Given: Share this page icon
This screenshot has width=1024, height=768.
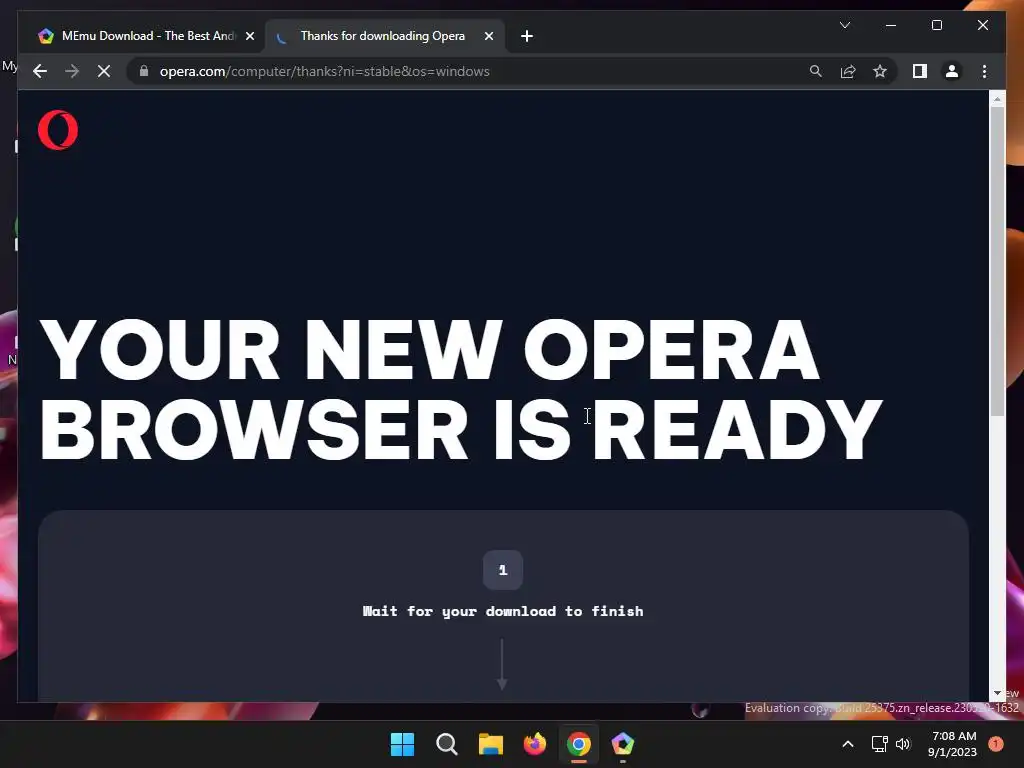Looking at the screenshot, I should (x=848, y=71).
